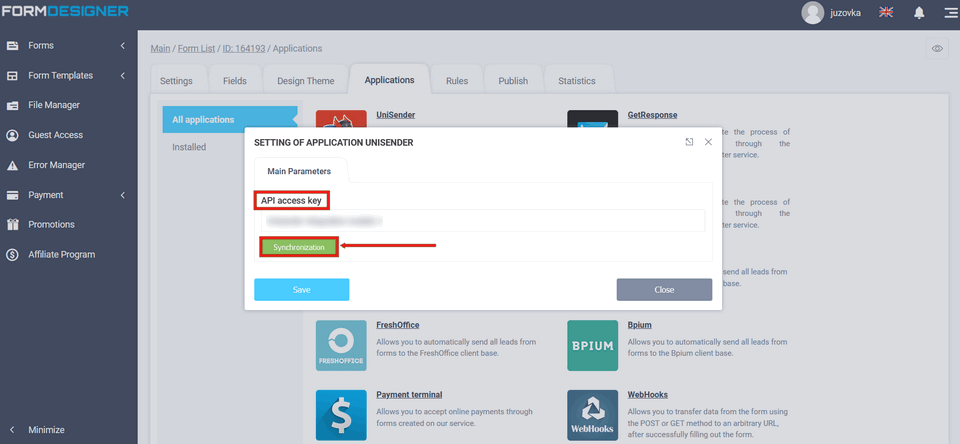Click the FreshOffice application icon

pyautogui.click(x=341, y=345)
